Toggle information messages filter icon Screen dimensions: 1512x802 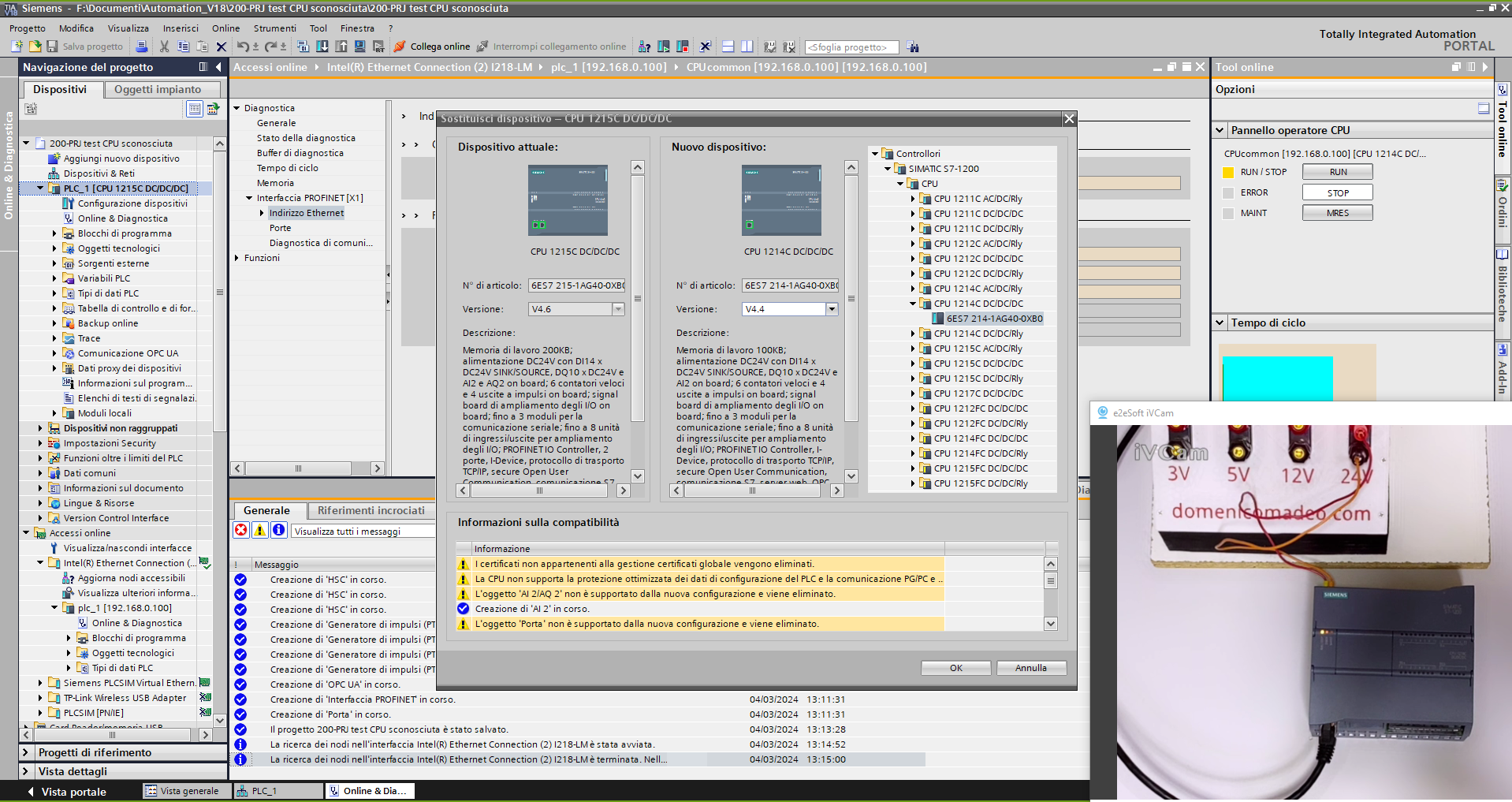278,530
